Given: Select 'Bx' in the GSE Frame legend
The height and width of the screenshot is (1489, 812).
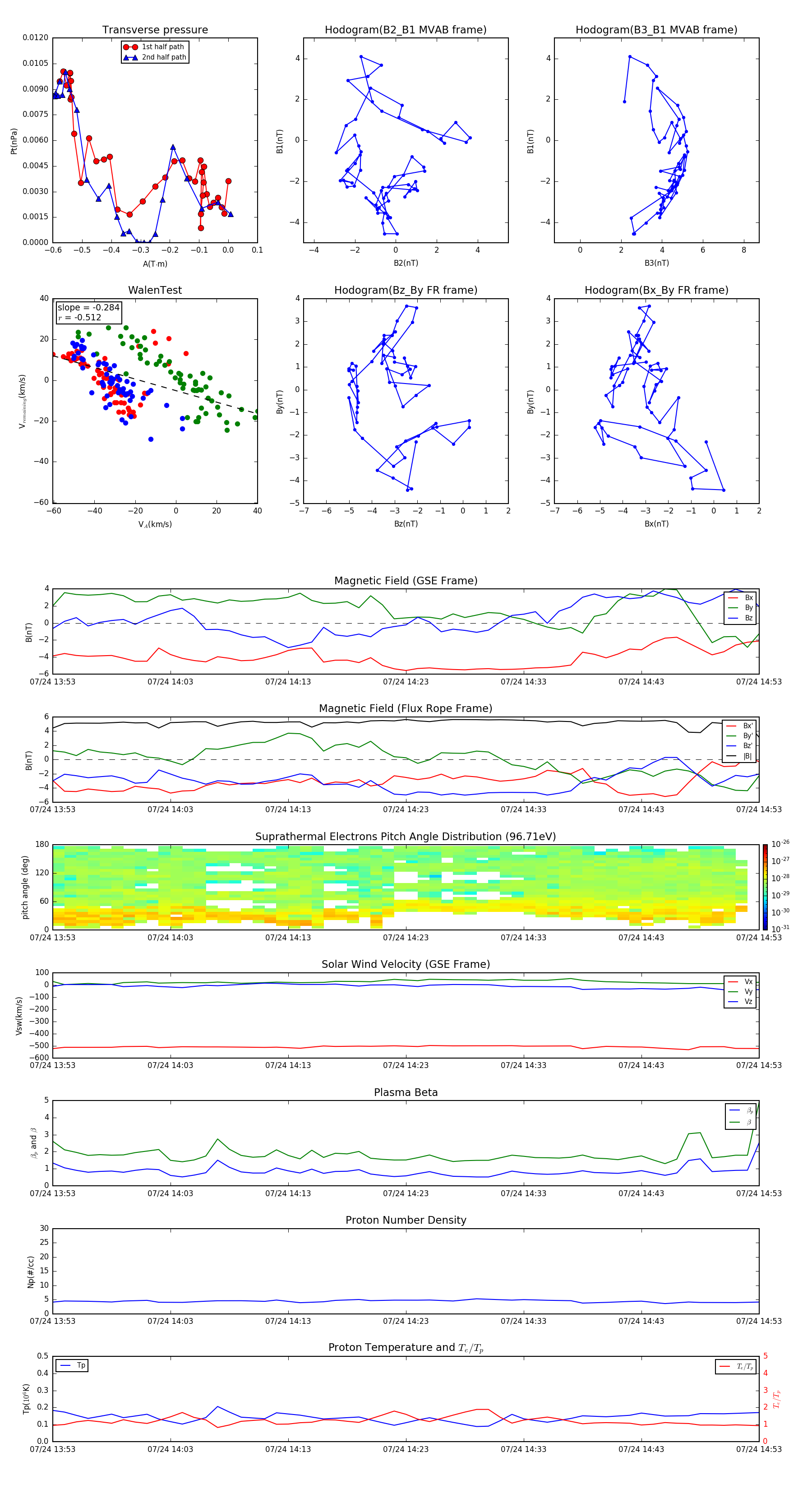Looking at the screenshot, I should pyautogui.click(x=741, y=598).
